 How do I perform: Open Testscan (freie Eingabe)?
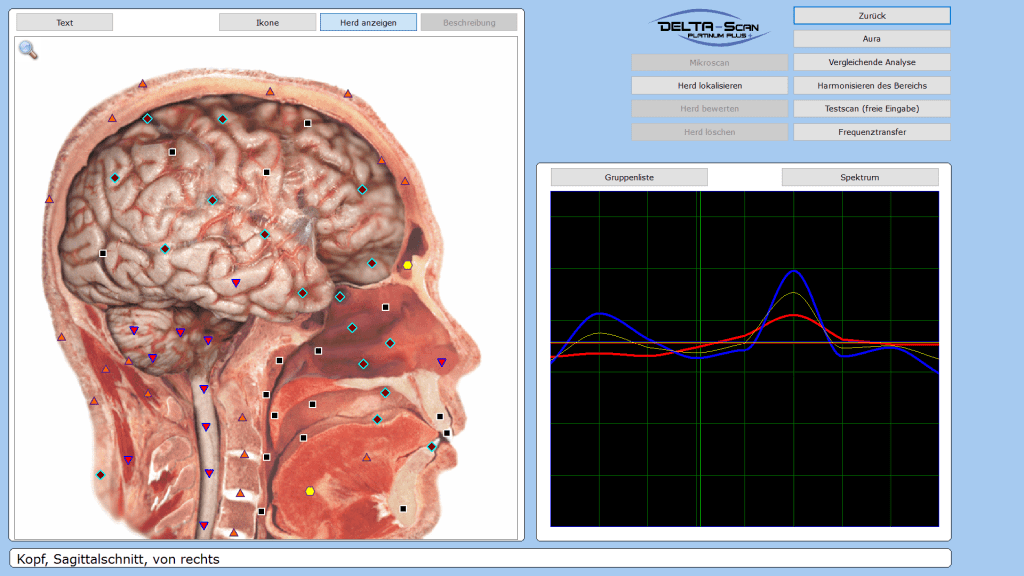pos(871,108)
